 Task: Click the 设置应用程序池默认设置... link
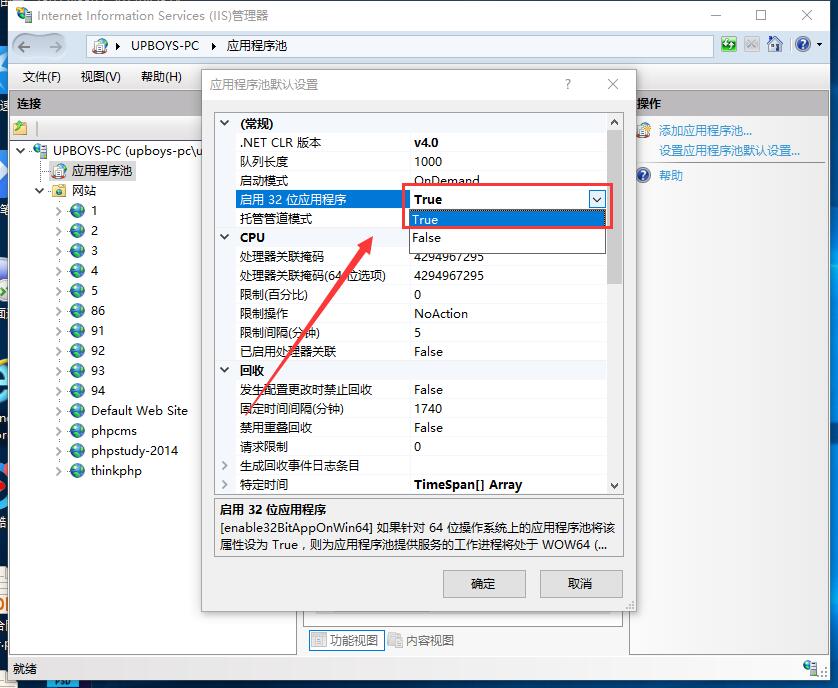coord(729,151)
